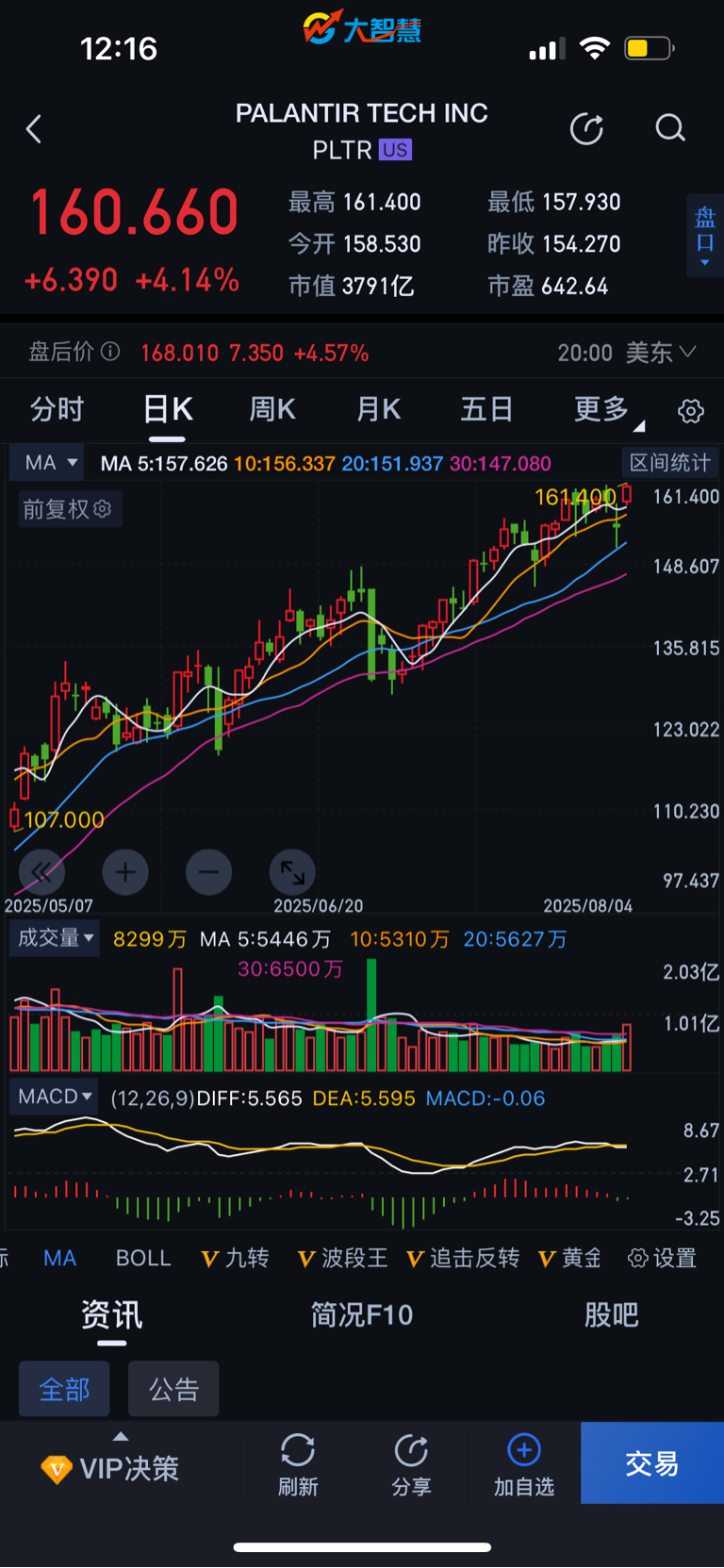
Task: Expand the 更多 period menu
Action: (x=608, y=409)
